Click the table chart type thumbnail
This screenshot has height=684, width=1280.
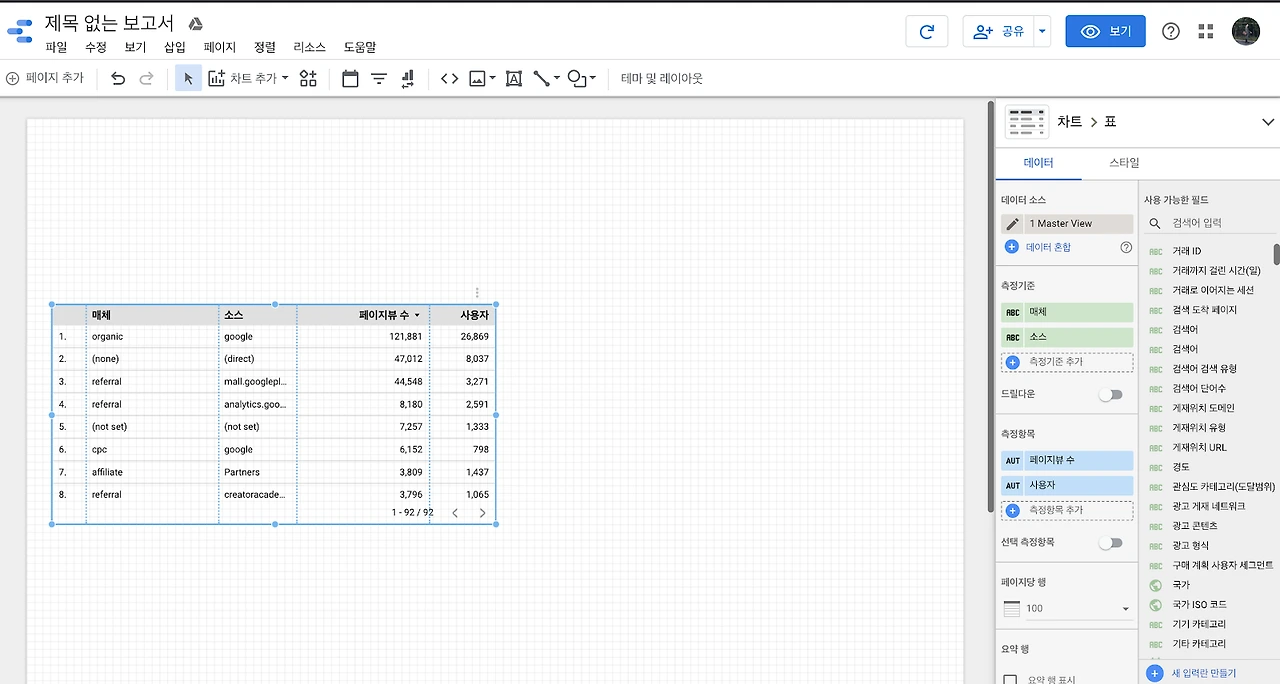point(1027,121)
